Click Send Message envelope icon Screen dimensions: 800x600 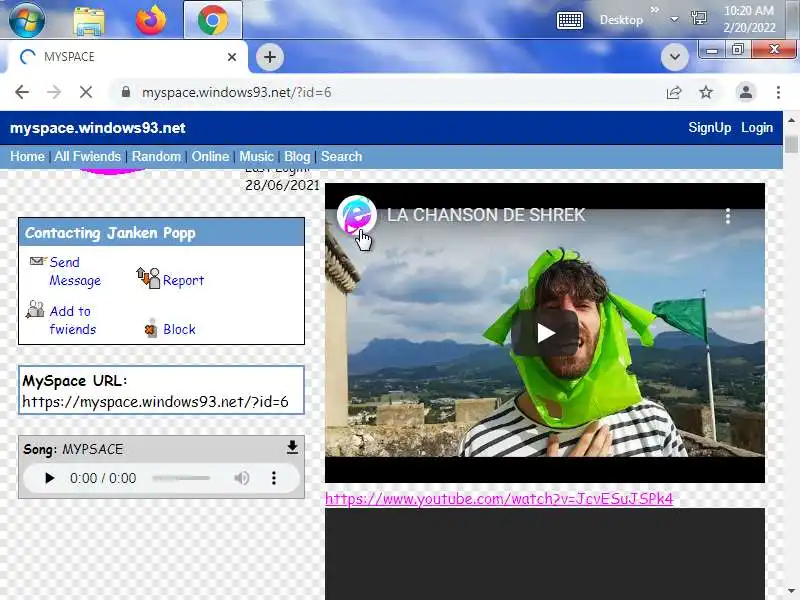click(37, 261)
